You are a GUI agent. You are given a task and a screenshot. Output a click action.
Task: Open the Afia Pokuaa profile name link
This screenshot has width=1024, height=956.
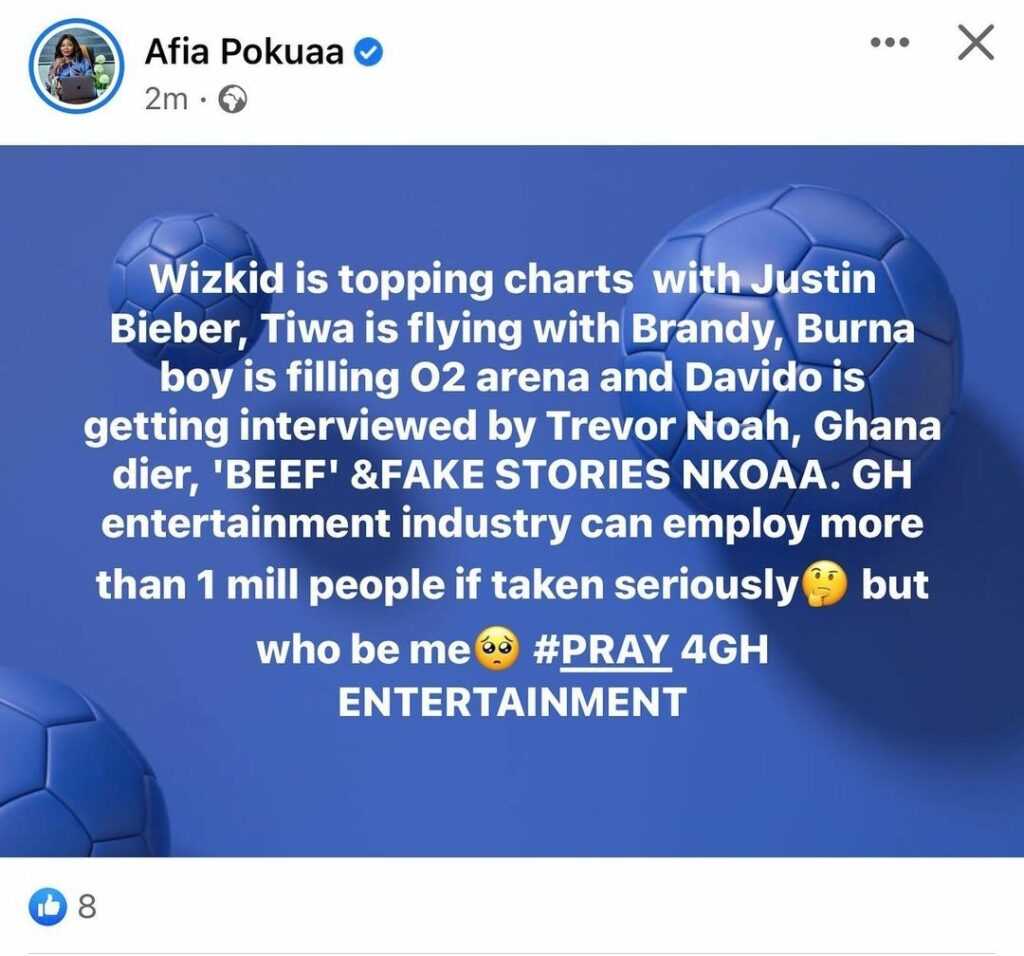(x=244, y=51)
